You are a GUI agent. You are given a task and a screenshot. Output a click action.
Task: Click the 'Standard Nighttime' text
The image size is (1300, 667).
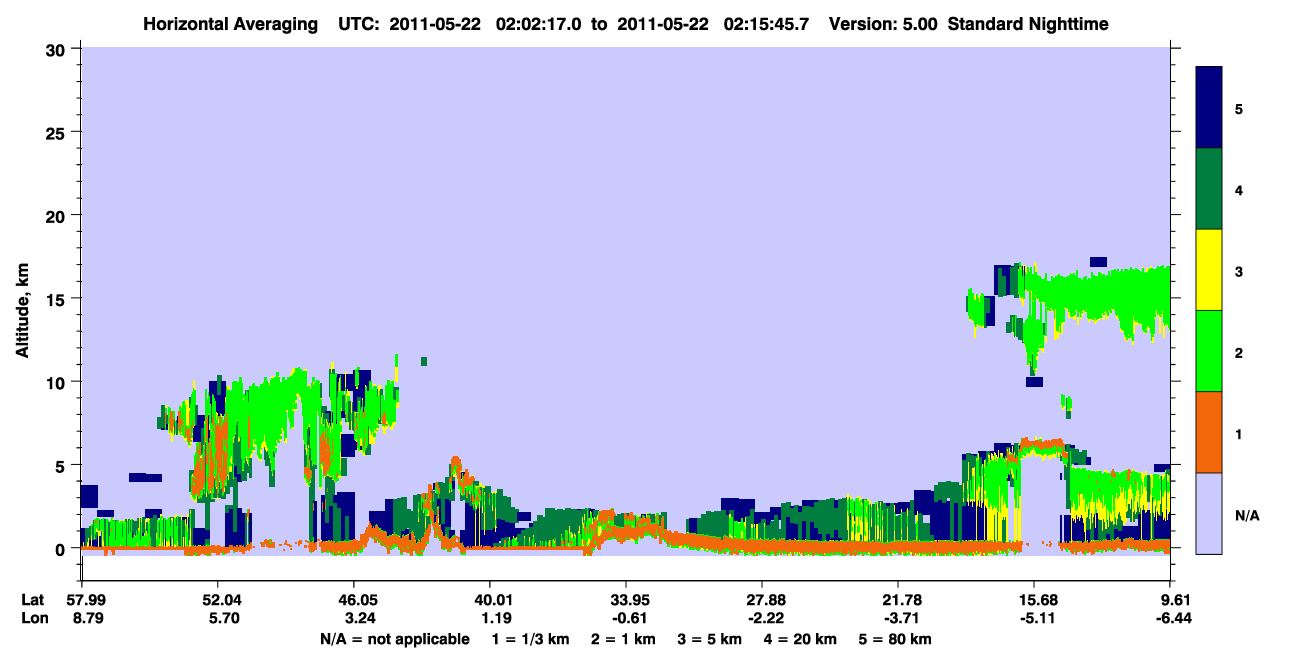click(1029, 24)
